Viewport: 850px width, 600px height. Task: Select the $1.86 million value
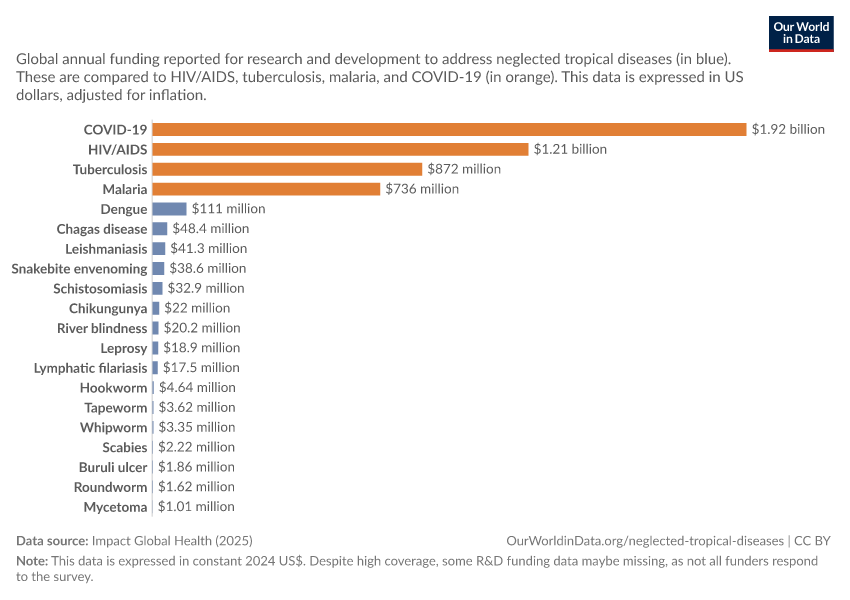point(196,467)
